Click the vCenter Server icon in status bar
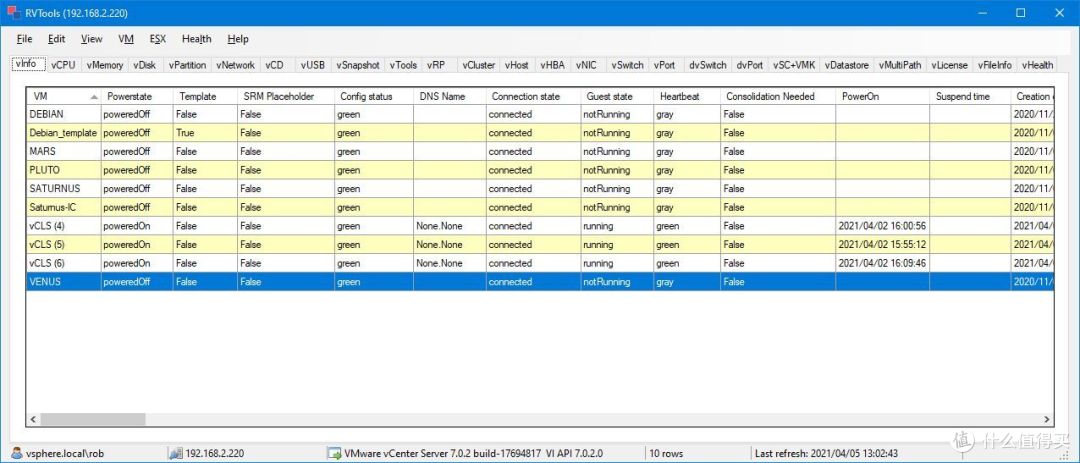The height and width of the screenshot is (463, 1080). 334,453
